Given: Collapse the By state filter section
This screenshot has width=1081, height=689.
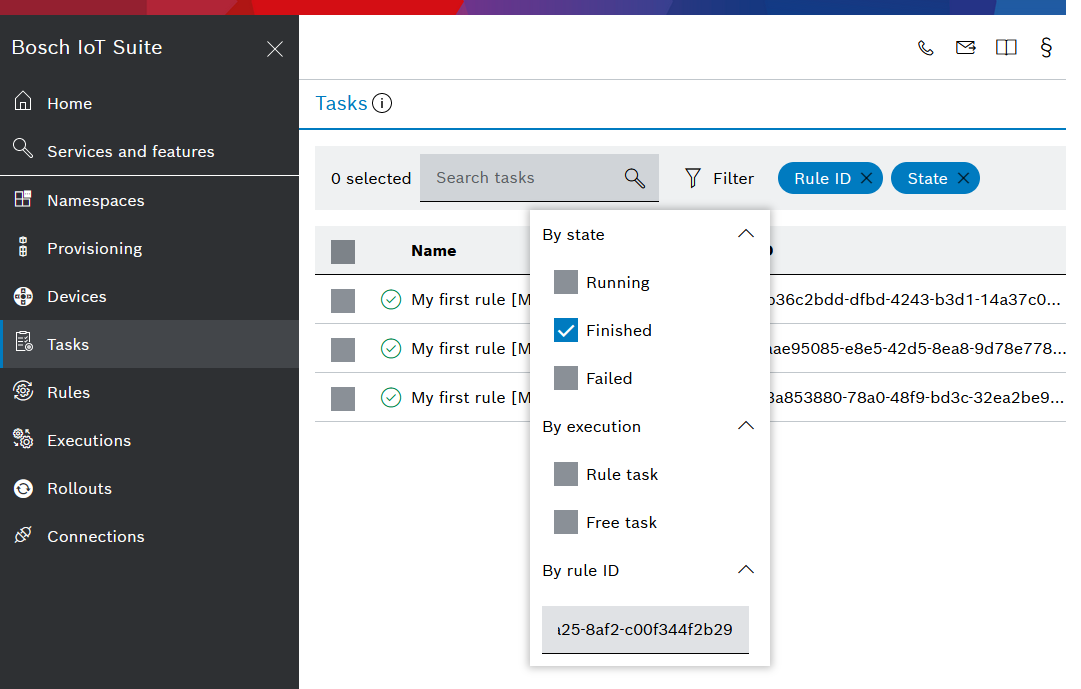Looking at the screenshot, I should pyautogui.click(x=745, y=234).
